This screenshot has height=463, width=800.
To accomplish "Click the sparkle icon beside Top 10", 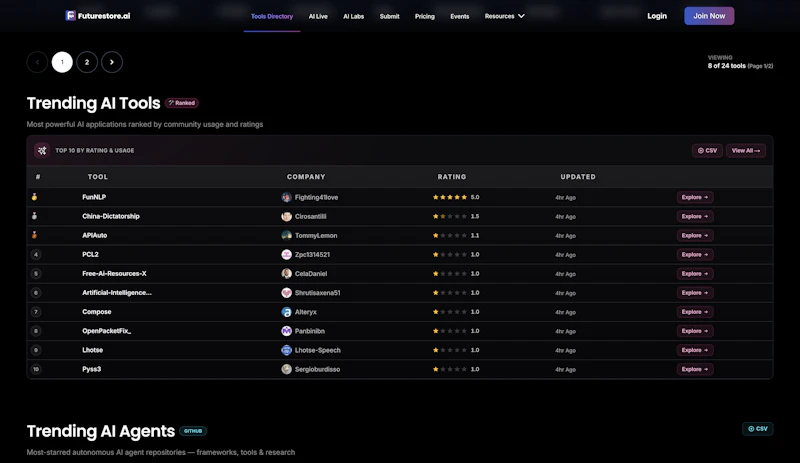I will click(x=42, y=151).
